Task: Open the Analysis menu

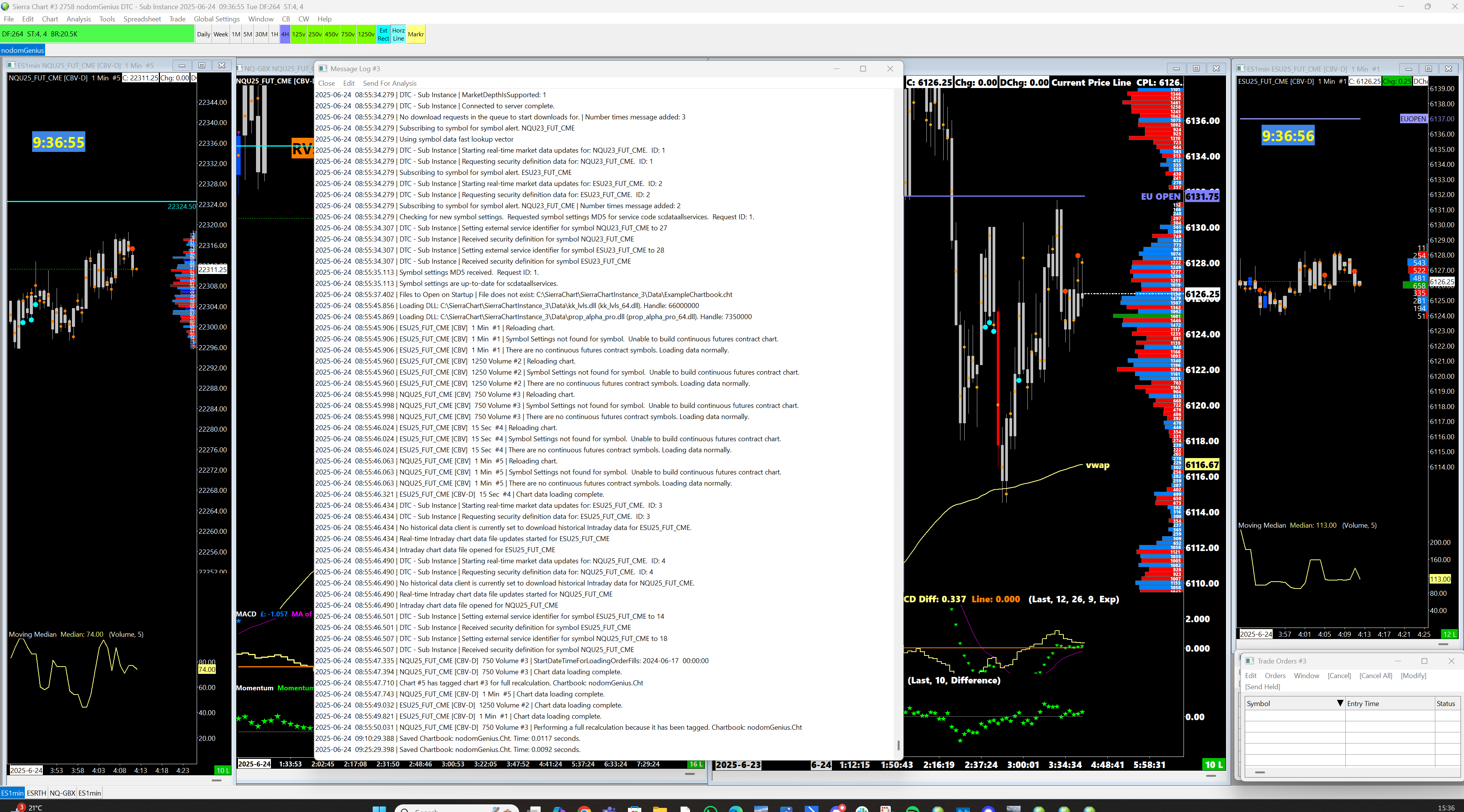Action: (78, 19)
